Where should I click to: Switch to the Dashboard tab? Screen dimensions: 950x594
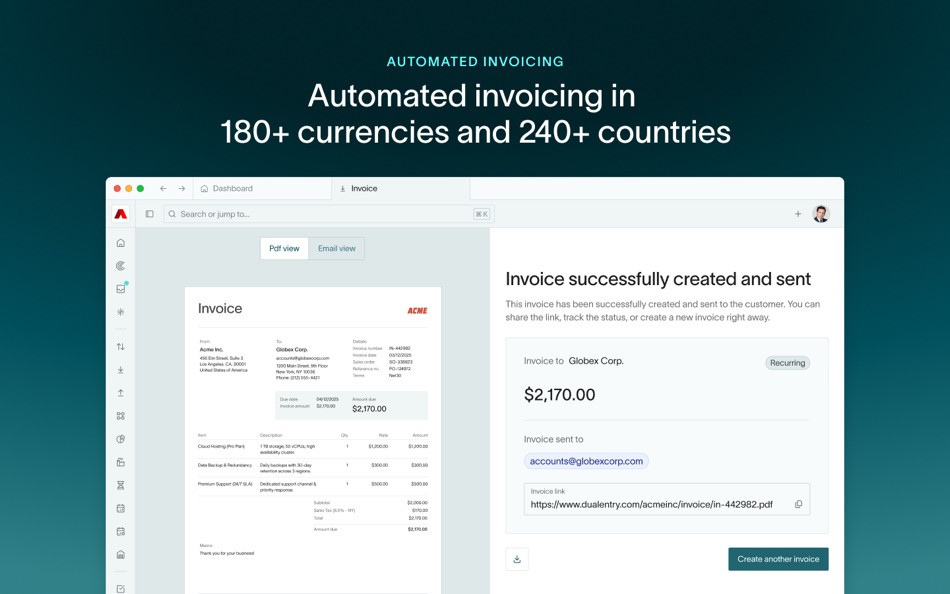point(262,189)
